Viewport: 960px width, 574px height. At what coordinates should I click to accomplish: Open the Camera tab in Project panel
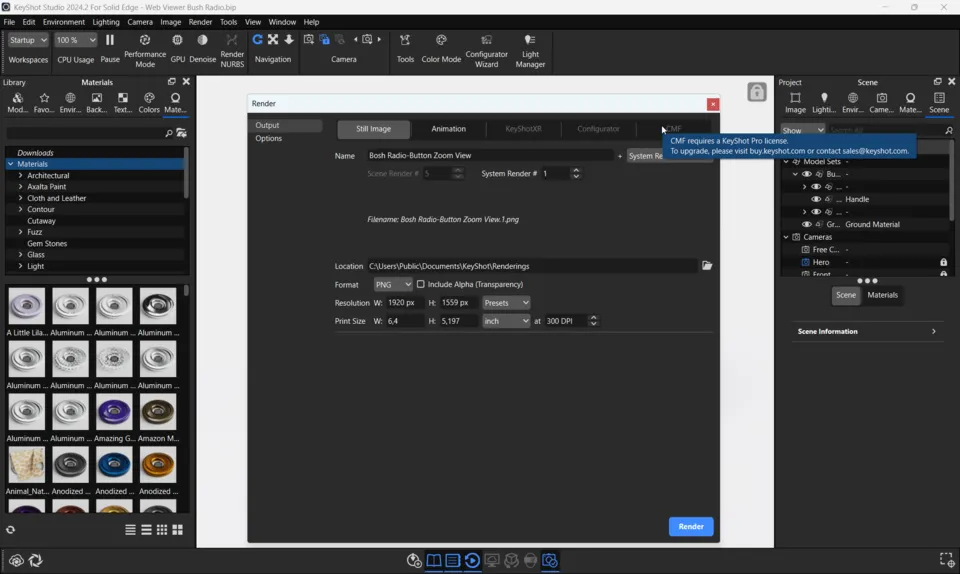point(882,103)
